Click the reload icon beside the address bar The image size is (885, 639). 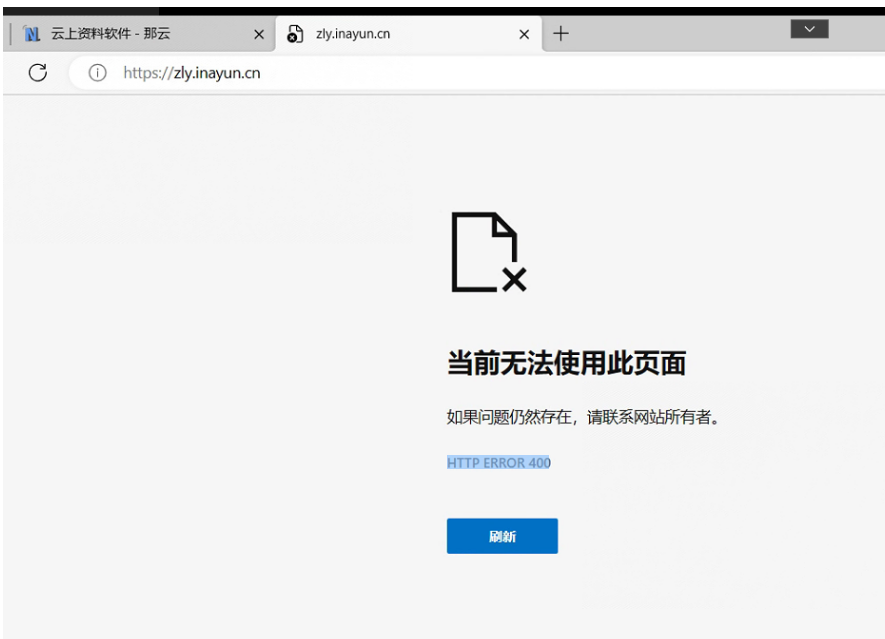click(38, 72)
